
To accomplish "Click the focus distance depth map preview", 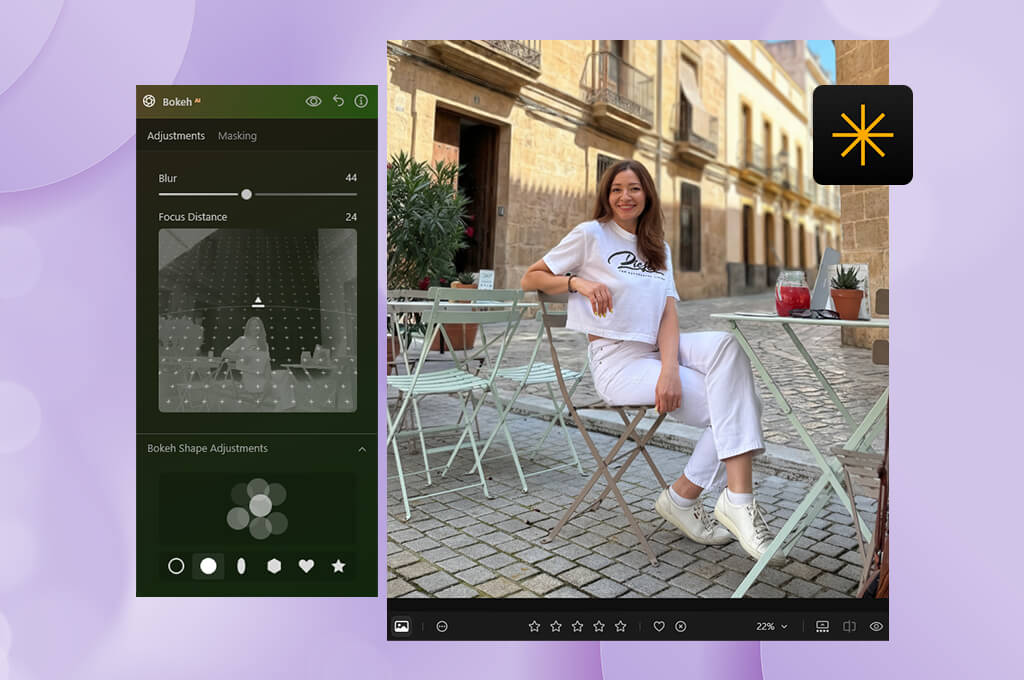I will coord(257,320).
